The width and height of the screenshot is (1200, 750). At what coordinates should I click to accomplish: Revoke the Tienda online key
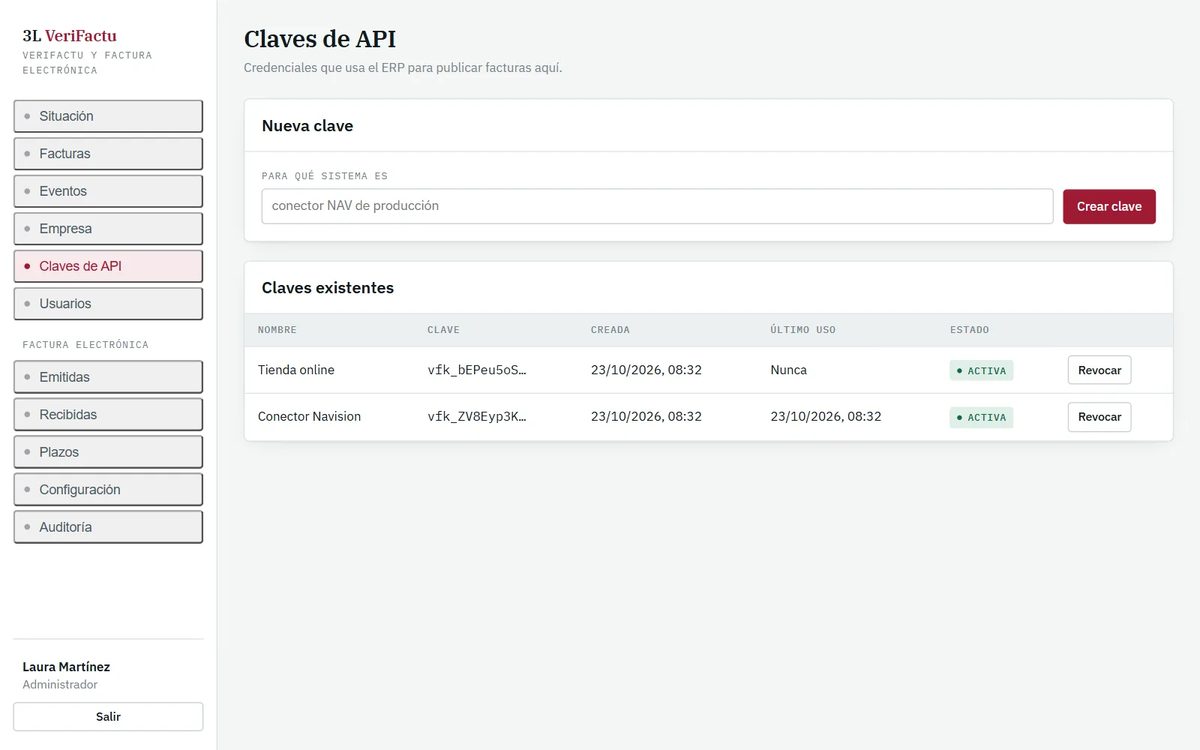1099,370
